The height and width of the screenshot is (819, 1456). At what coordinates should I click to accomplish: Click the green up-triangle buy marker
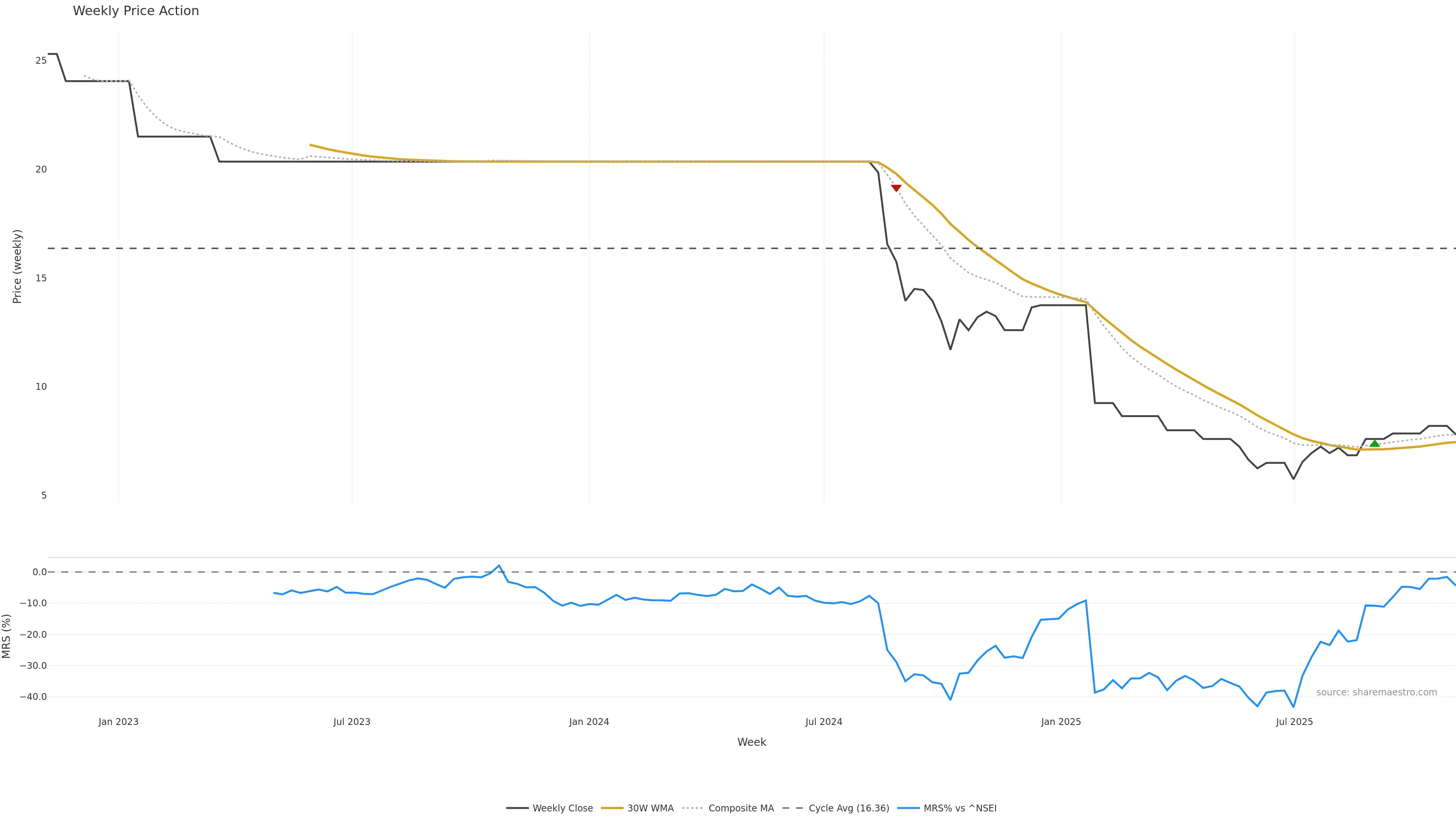1374,444
